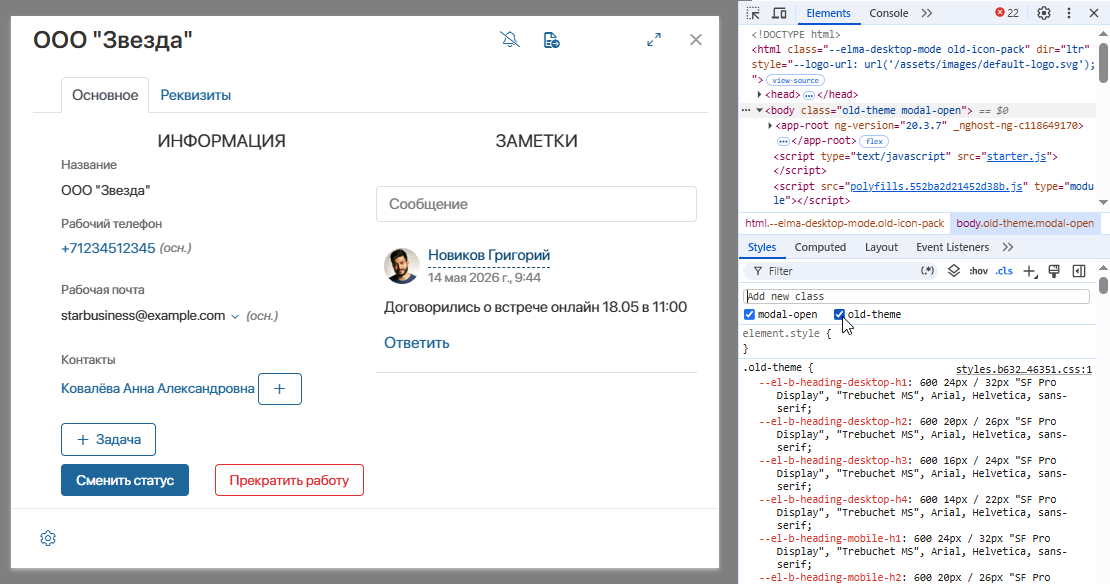Focus the Сообщение note input
This screenshot has width=1110, height=584.
[x=536, y=204]
